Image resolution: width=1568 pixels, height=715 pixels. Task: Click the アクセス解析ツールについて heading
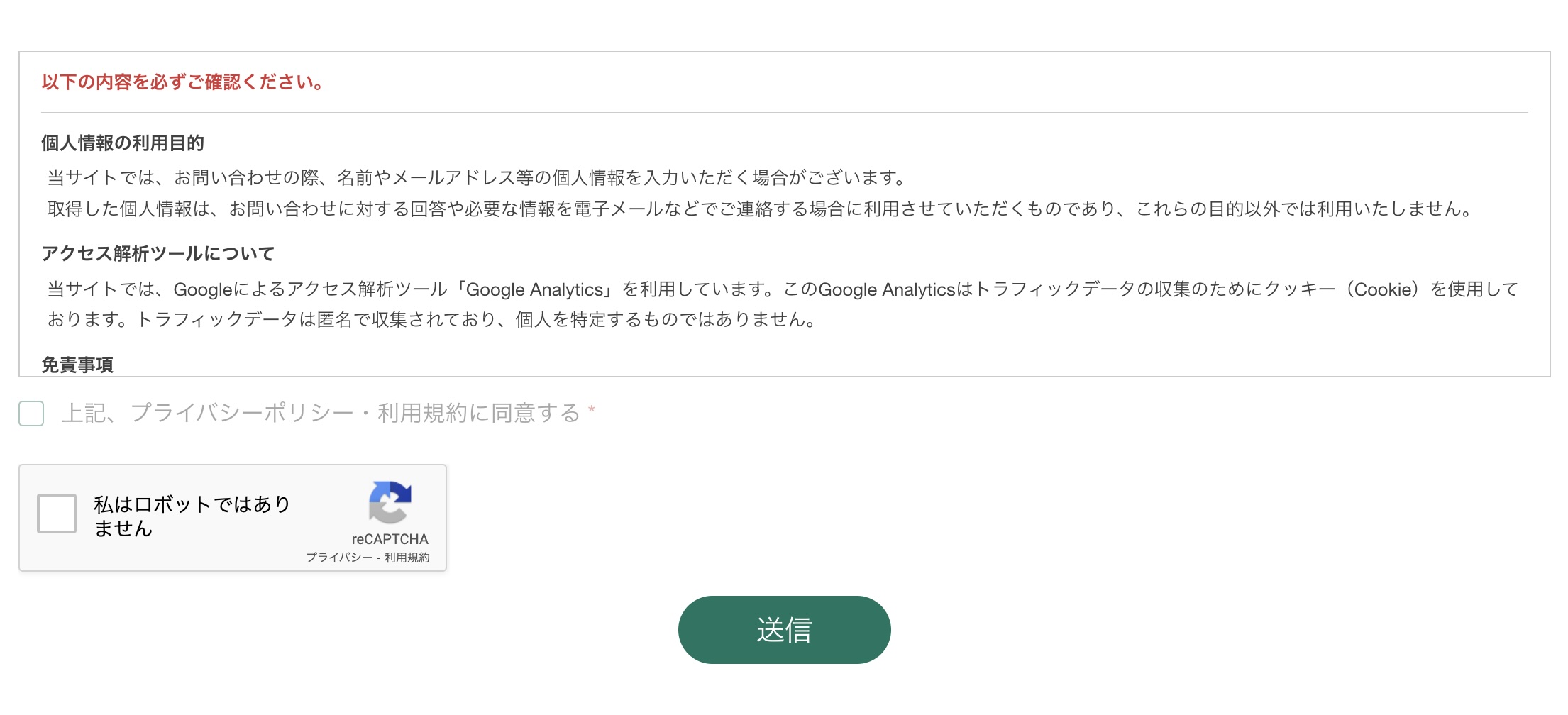(x=158, y=254)
